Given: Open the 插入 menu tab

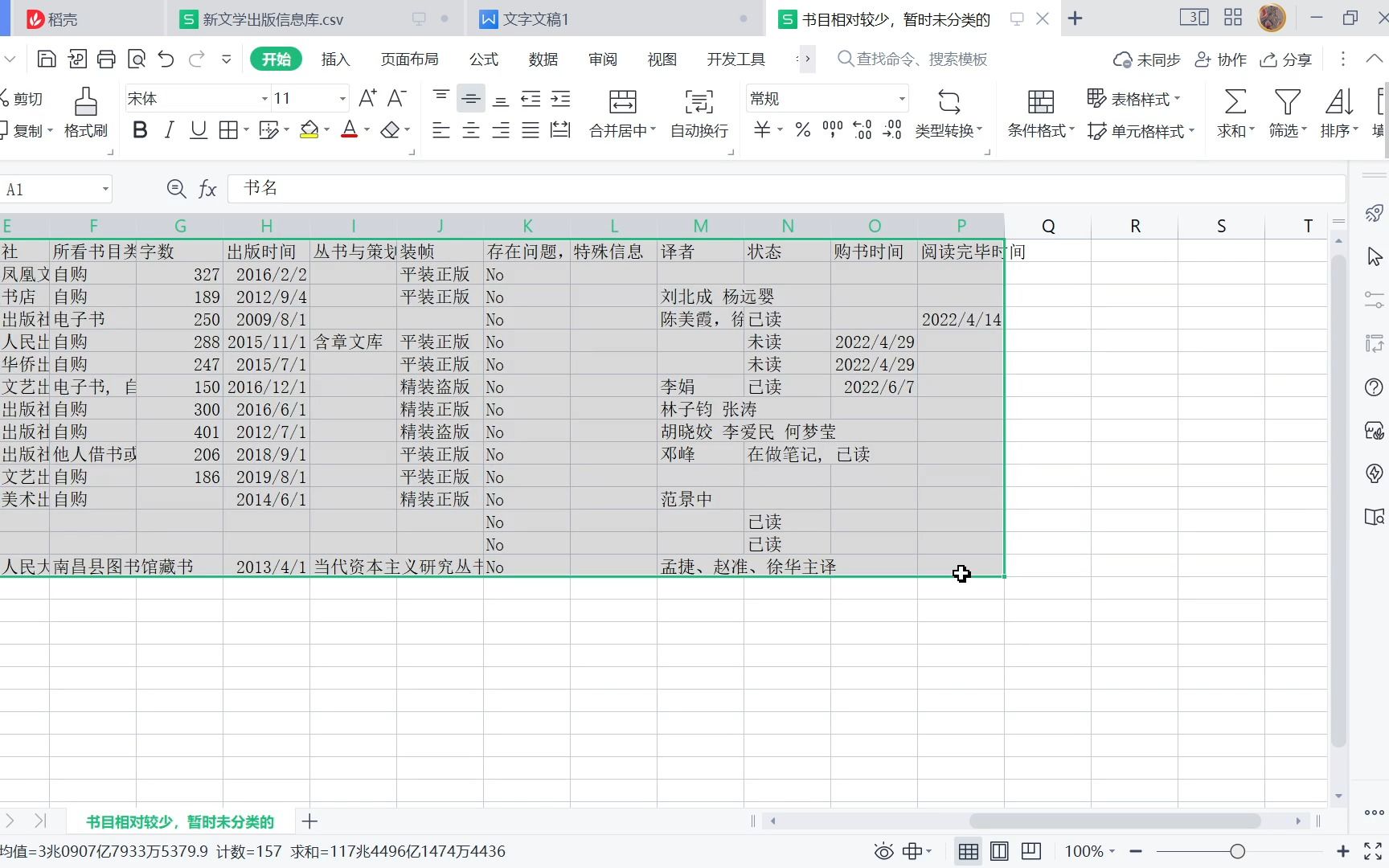Looking at the screenshot, I should 335,59.
